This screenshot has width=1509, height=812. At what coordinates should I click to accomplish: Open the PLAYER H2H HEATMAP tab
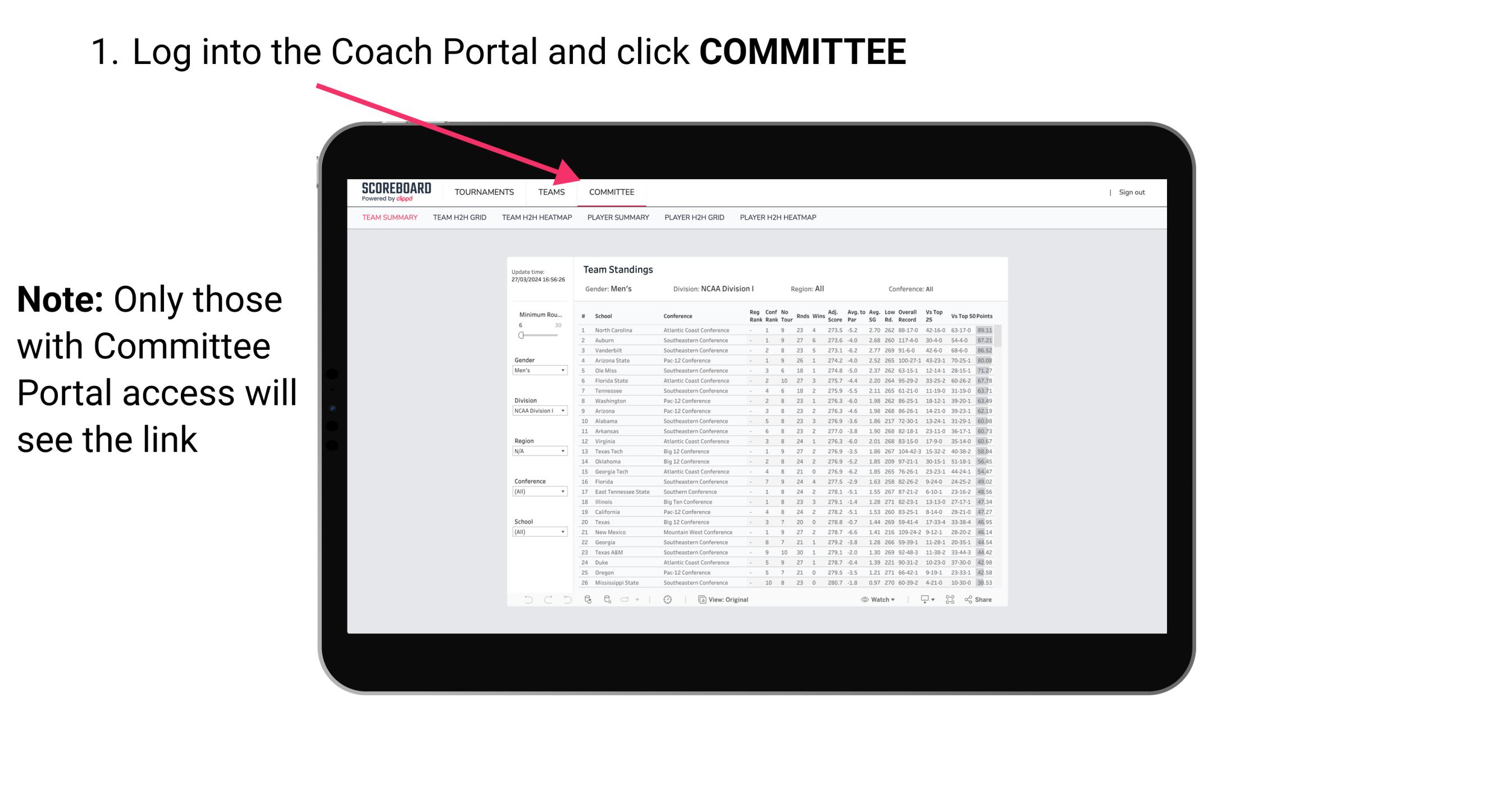coord(780,218)
